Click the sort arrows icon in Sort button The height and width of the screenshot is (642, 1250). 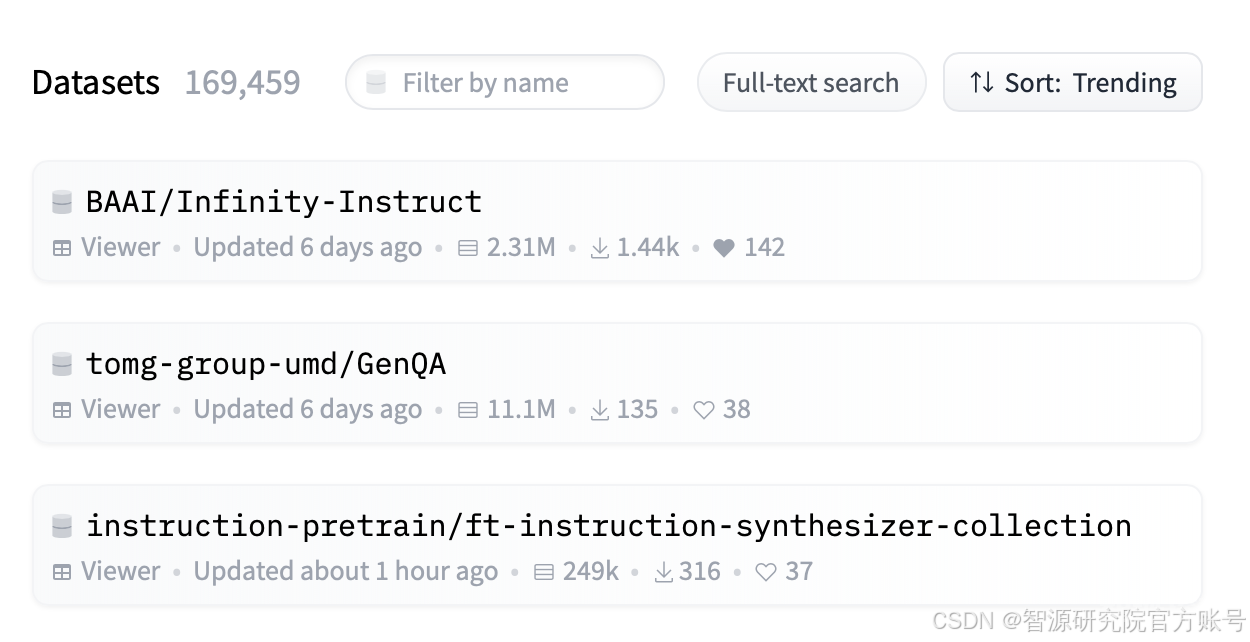coord(982,82)
